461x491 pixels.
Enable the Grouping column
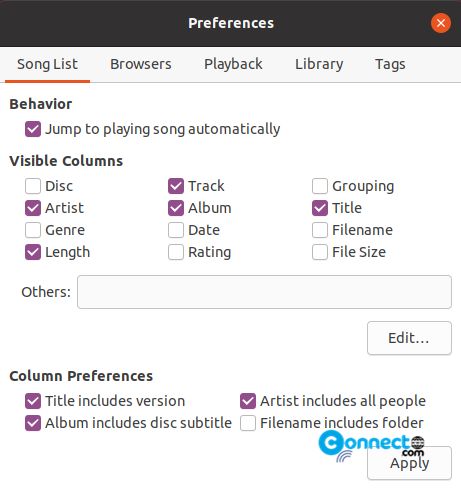click(320, 186)
